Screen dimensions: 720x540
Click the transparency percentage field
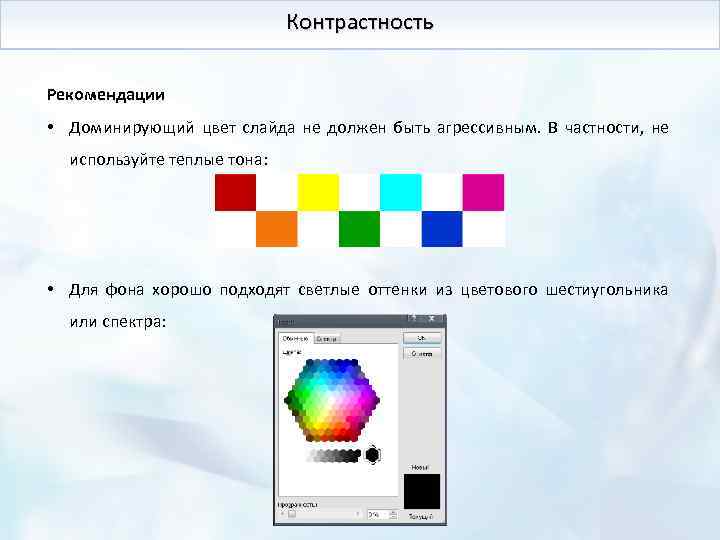point(377,515)
